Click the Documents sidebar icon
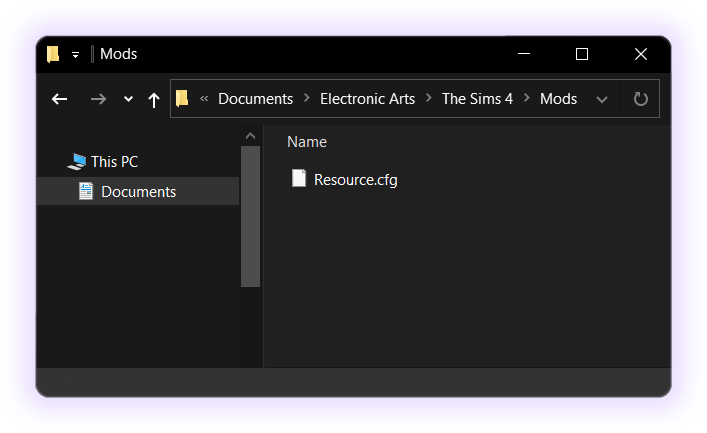This screenshot has width=707, height=433. click(x=86, y=191)
